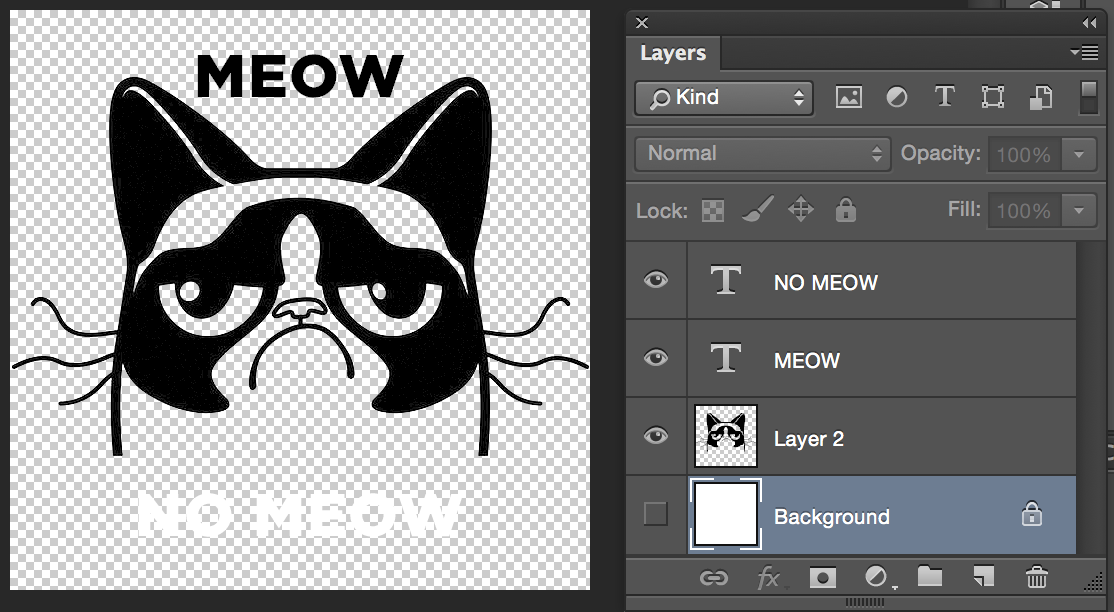Hide the NO MEOW text layer
1114x612 pixels.
pyautogui.click(x=656, y=280)
